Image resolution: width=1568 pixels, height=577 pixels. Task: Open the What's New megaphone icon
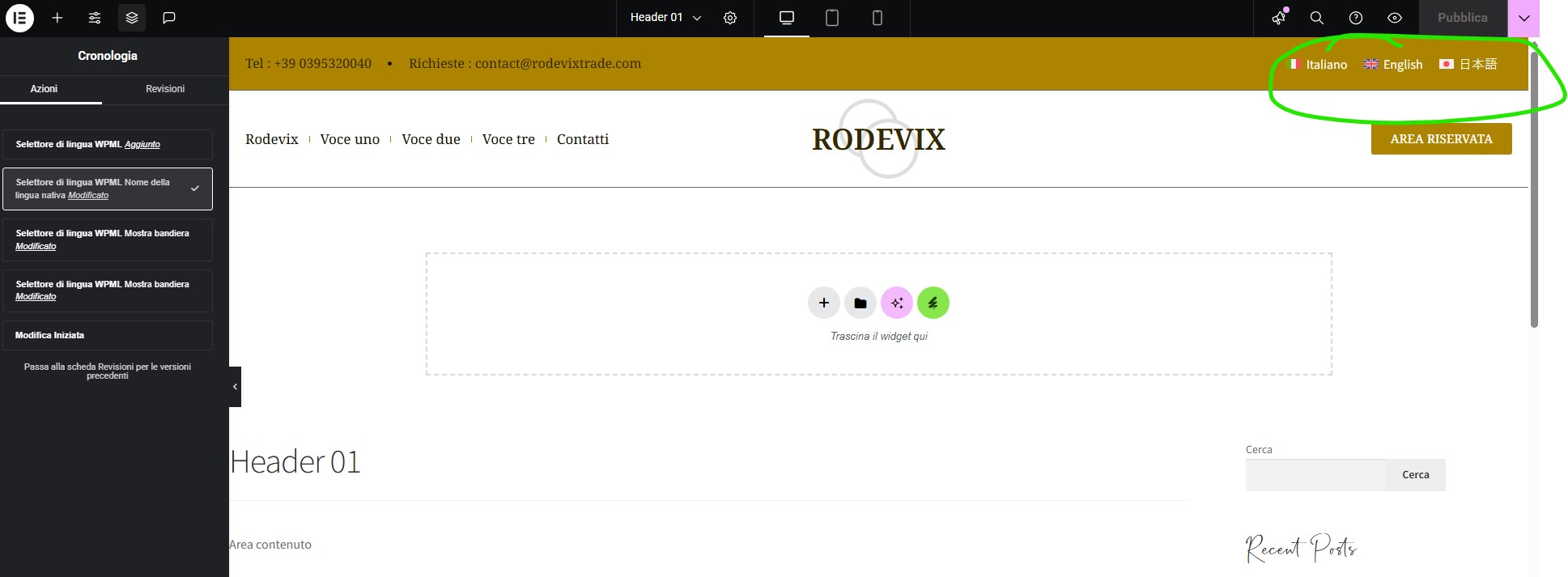coord(1279,18)
